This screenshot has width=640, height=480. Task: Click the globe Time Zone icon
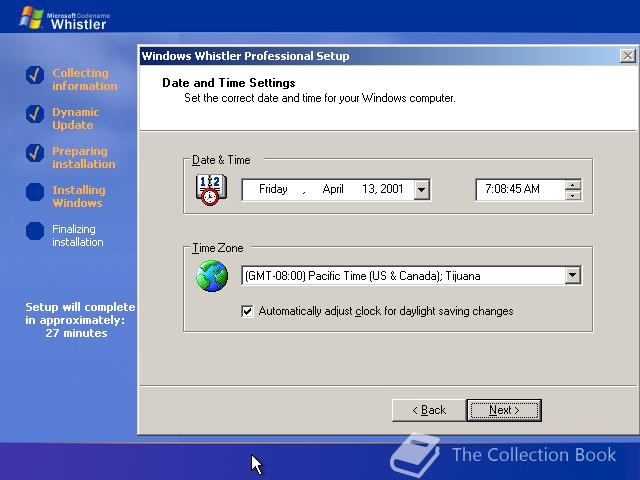[212, 276]
